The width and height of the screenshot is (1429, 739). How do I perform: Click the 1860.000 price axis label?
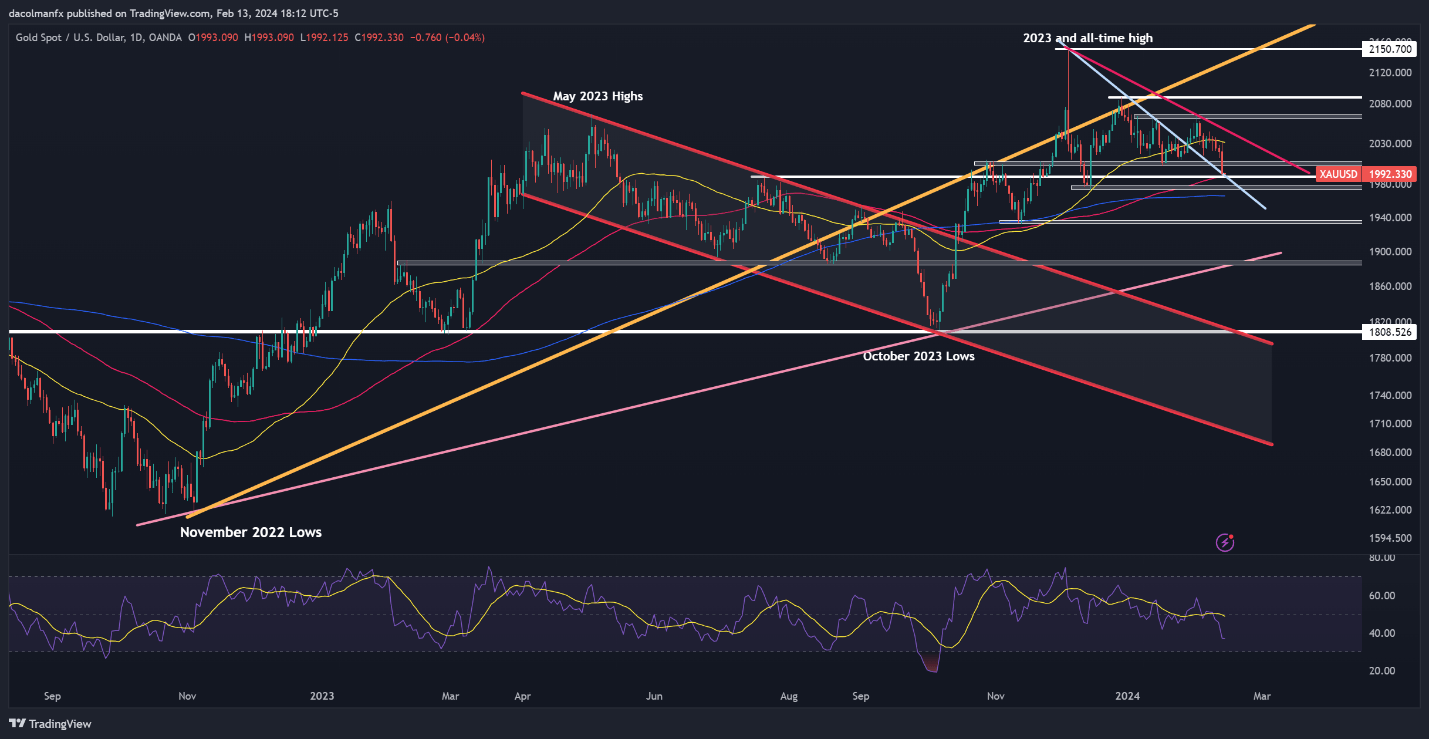tap(1389, 287)
